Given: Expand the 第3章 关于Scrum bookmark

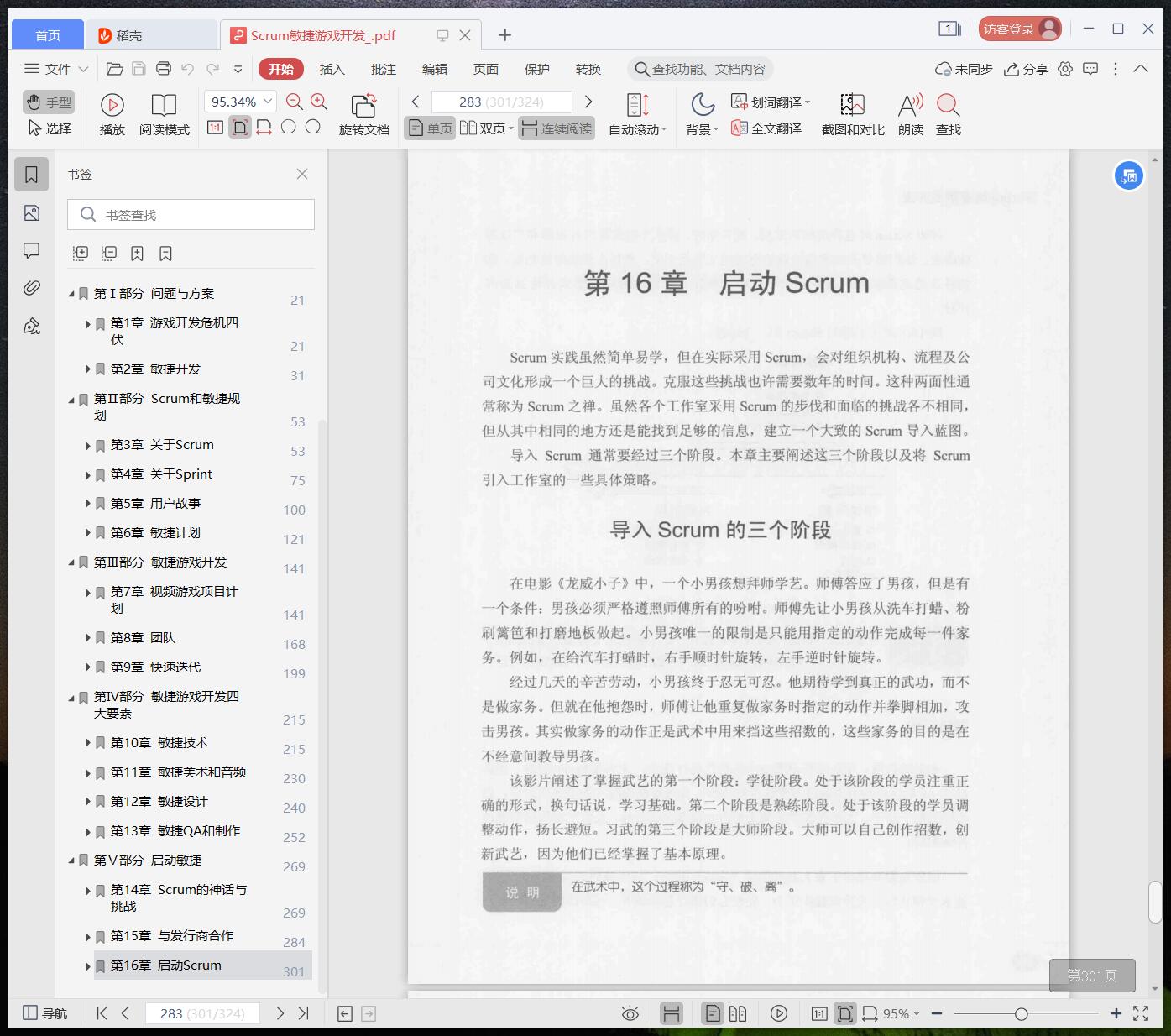Looking at the screenshot, I should click(88, 446).
